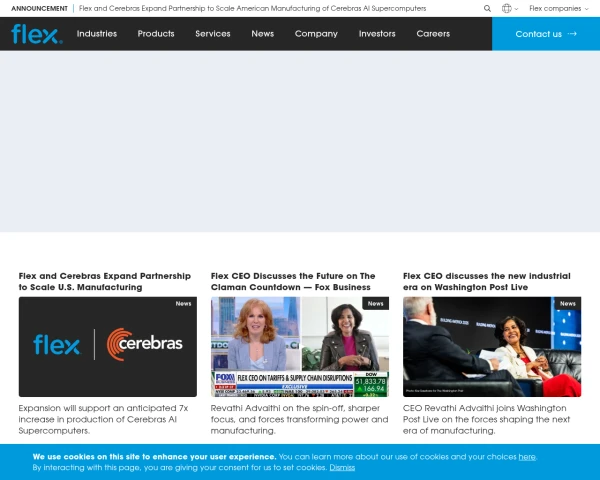600x480 pixels.
Task: Open the Industries menu
Action: click(97, 34)
